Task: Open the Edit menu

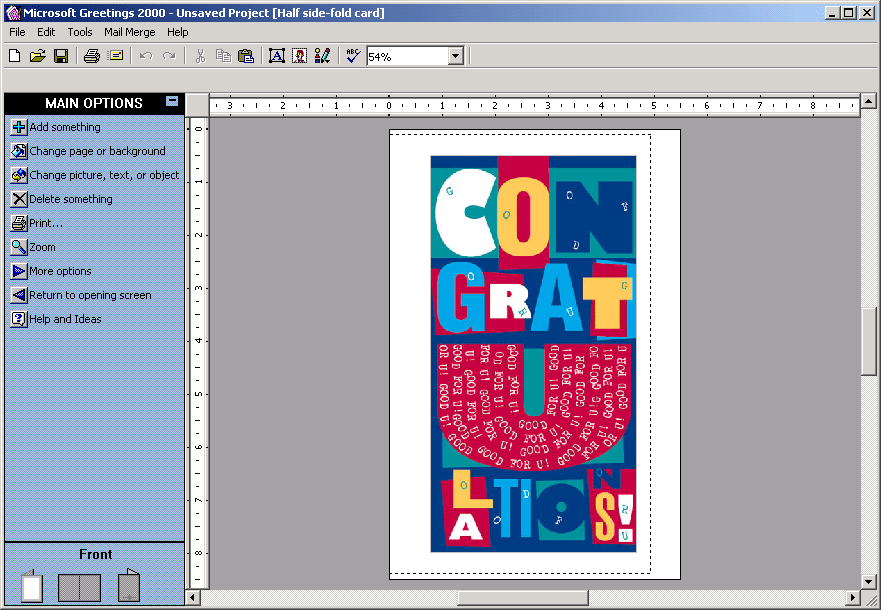Action: 46,32
